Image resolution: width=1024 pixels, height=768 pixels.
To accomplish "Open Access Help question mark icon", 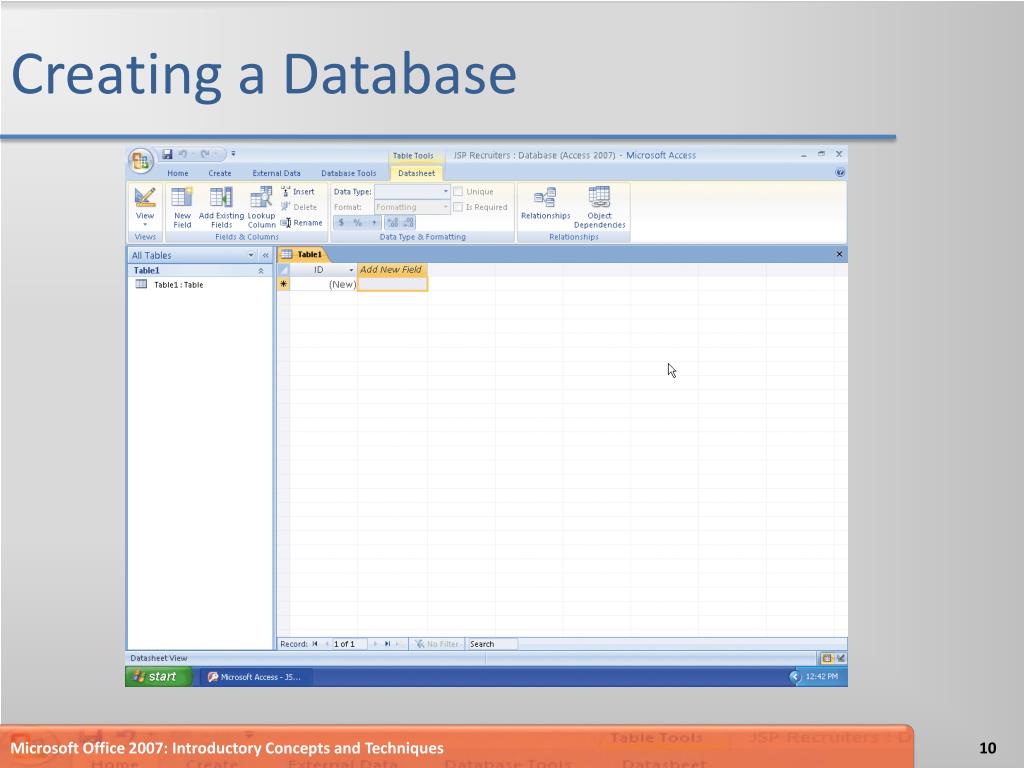I will [x=840, y=172].
